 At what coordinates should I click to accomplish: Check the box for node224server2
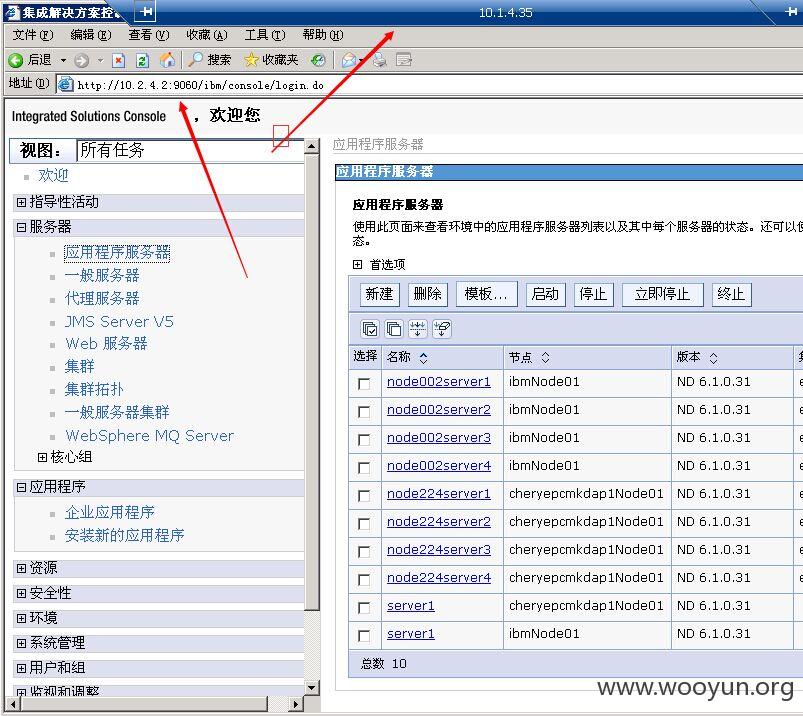point(364,524)
